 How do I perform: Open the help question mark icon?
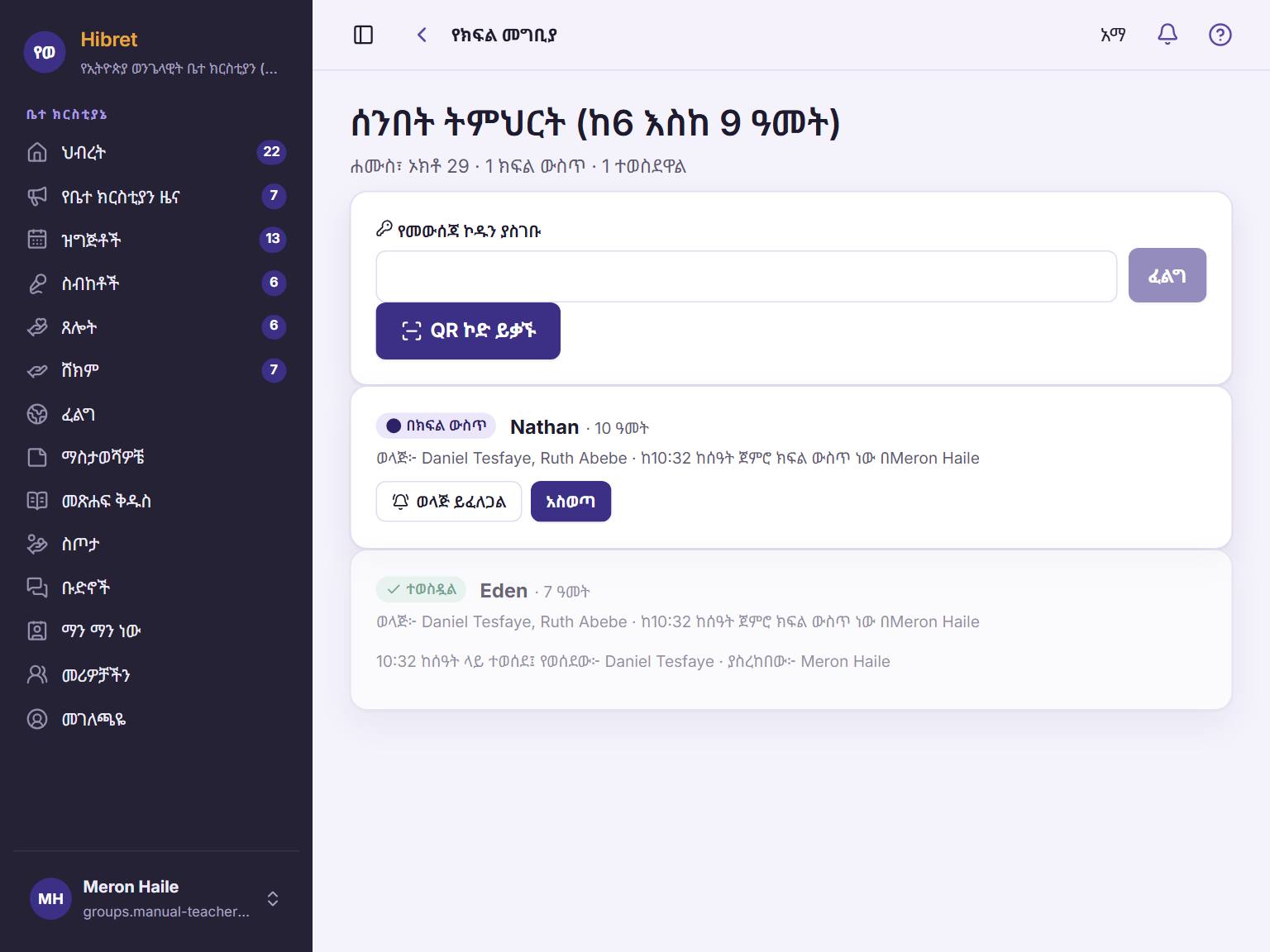coord(1220,35)
